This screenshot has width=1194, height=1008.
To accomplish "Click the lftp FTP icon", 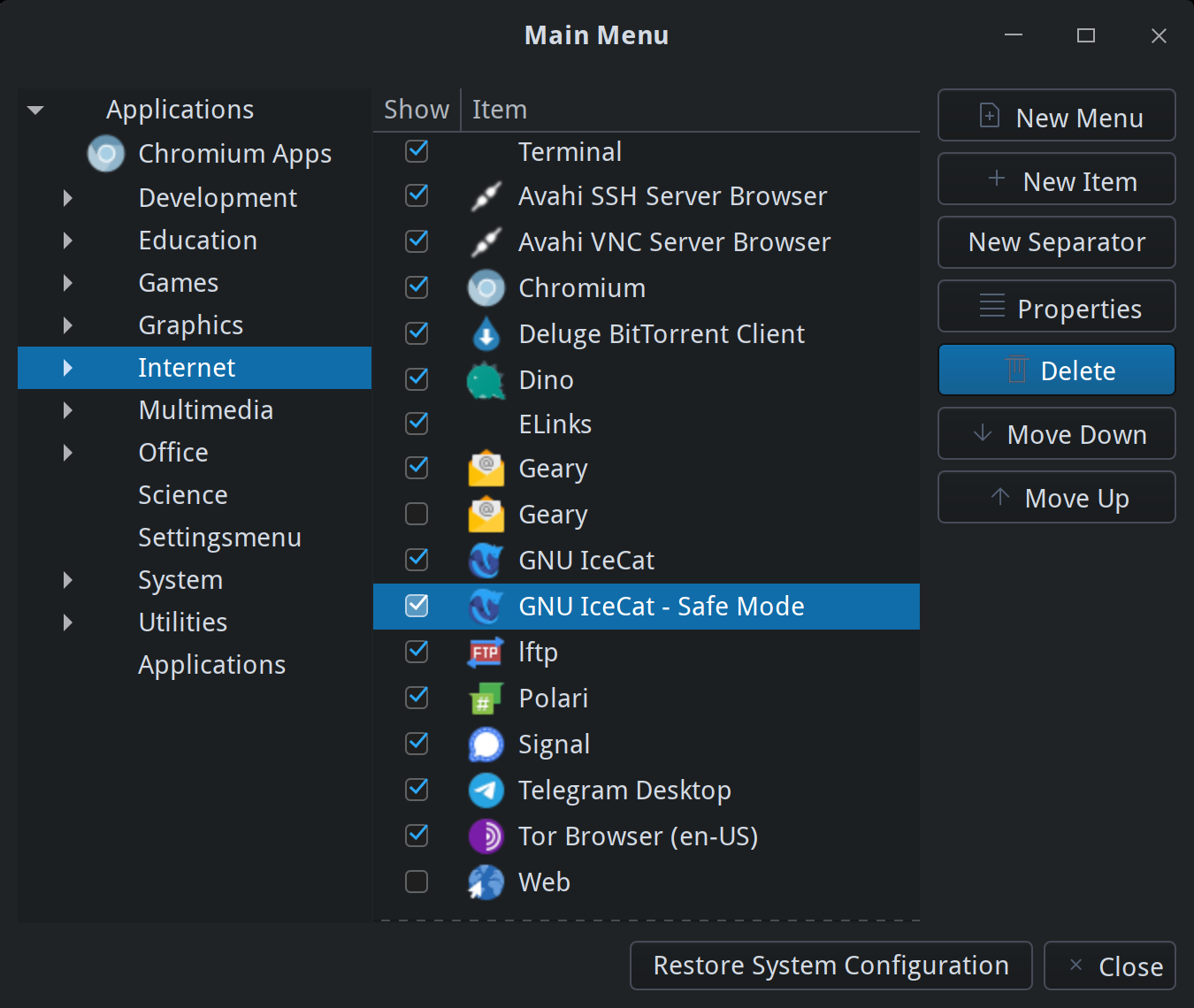I will tap(486, 653).
